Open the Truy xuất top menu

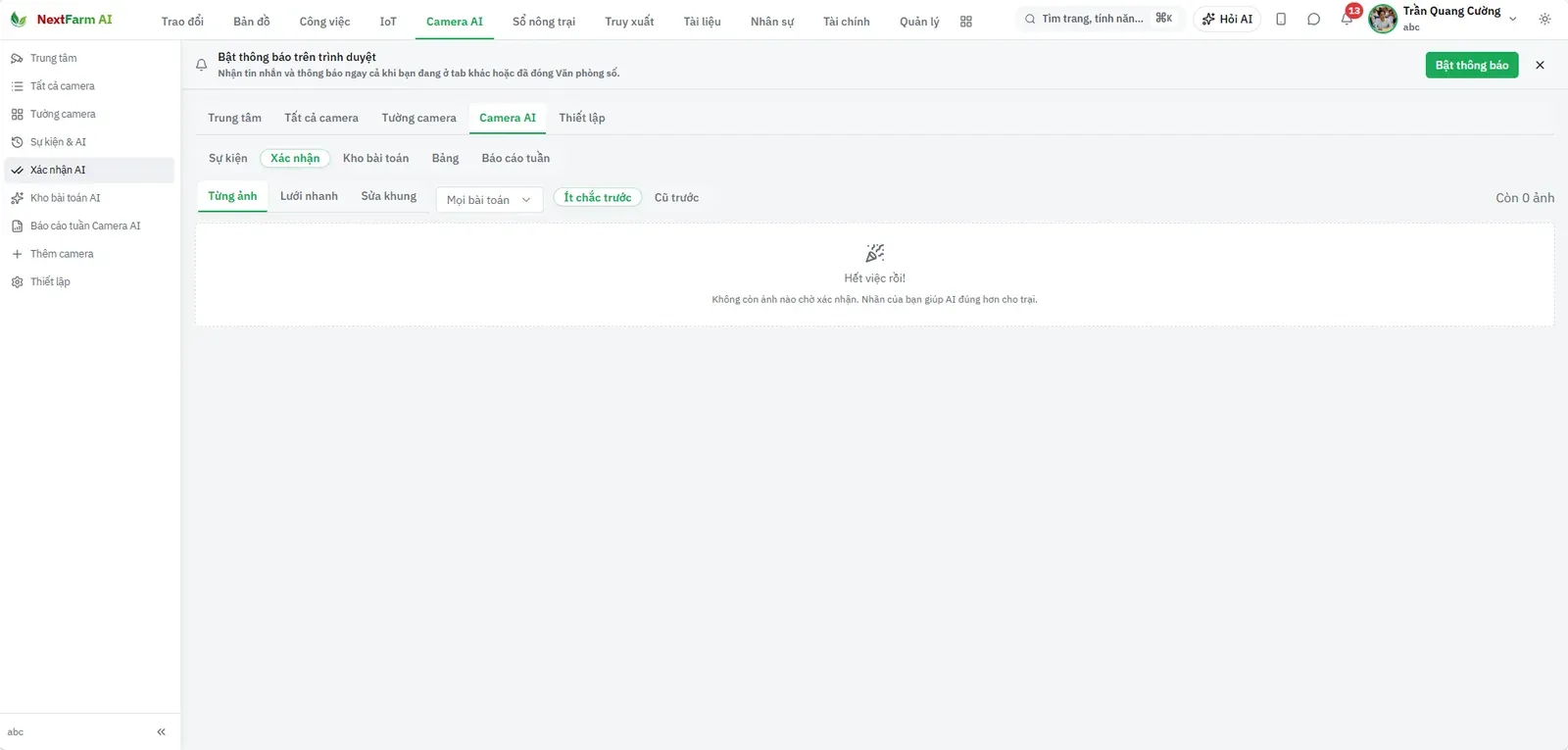[629, 22]
